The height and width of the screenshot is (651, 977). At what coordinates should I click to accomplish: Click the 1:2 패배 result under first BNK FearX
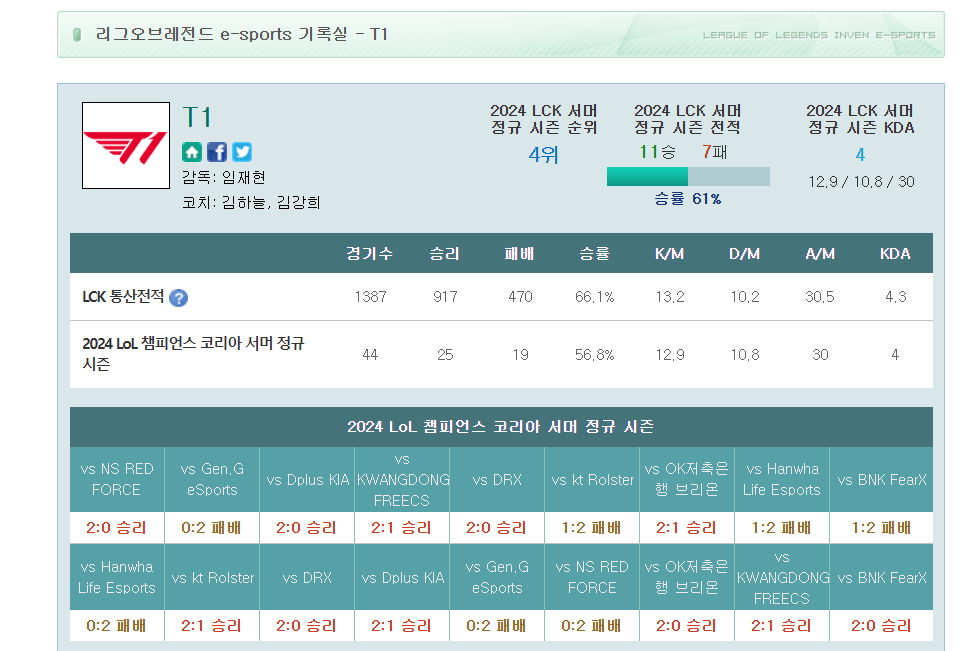(x=881, y=528)
